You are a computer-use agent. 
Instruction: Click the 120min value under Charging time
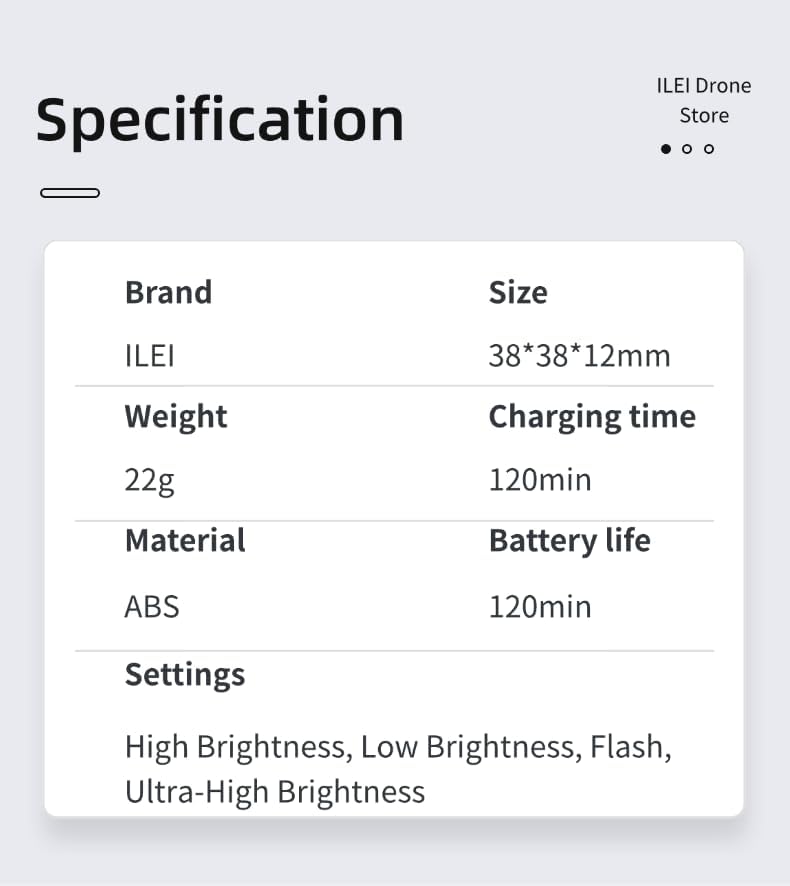click(540, 480)
